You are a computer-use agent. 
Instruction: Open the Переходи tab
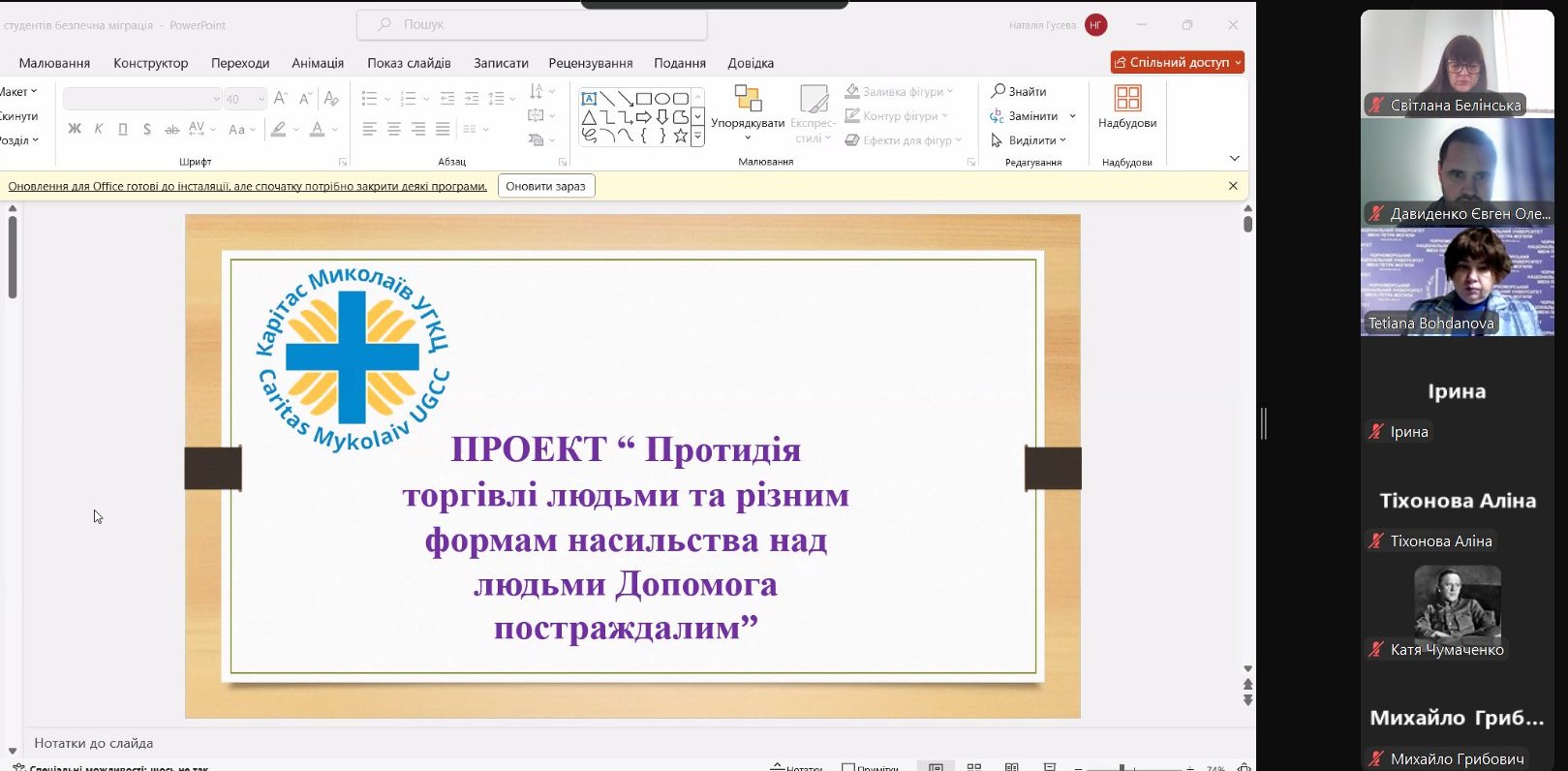click(x=240, y=63)
